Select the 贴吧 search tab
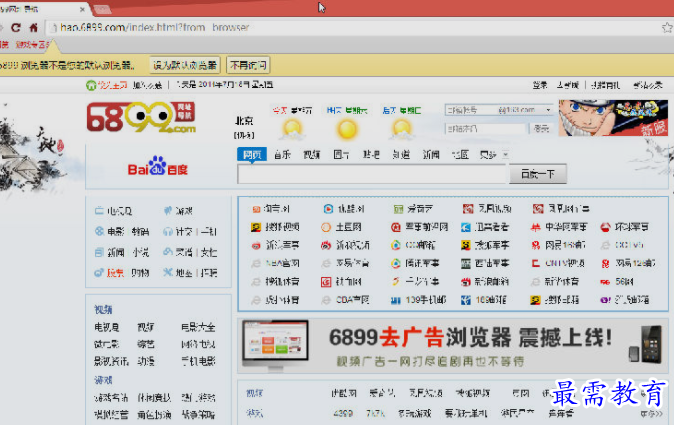The height and width of the screenshot is (425, 674). pos(371,155)
